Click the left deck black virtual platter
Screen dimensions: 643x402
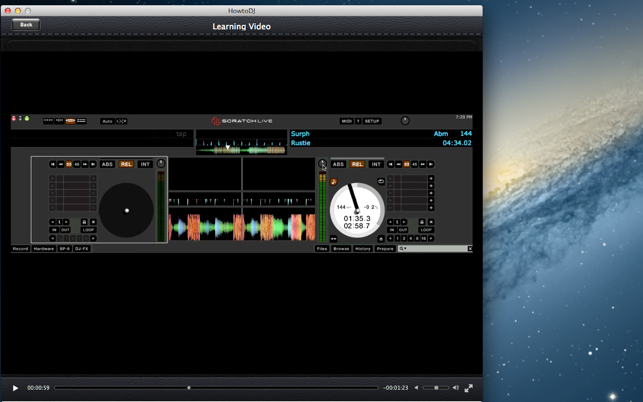[x=126, y=210]
